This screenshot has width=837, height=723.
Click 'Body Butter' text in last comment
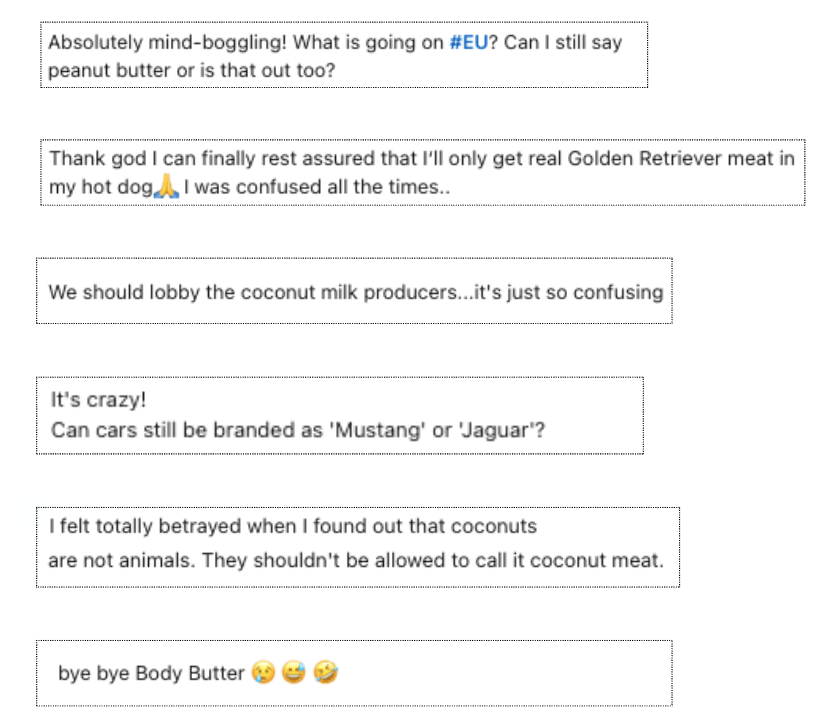point(190,673)
